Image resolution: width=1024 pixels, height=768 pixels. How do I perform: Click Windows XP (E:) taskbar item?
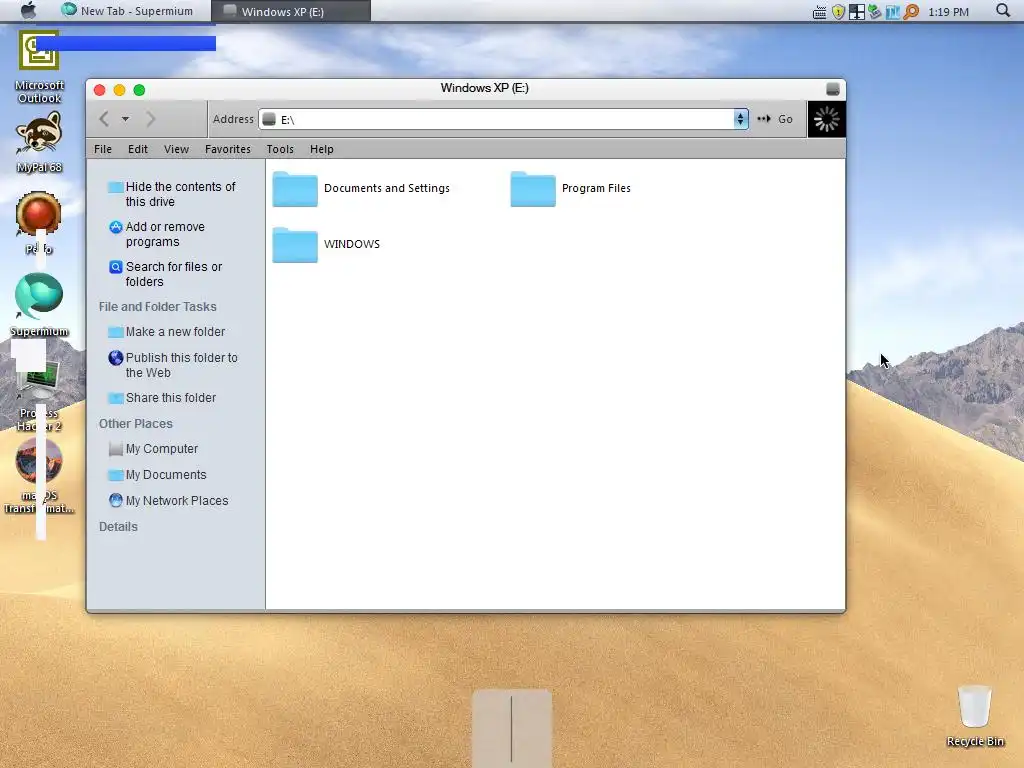[x=291, y=11]
